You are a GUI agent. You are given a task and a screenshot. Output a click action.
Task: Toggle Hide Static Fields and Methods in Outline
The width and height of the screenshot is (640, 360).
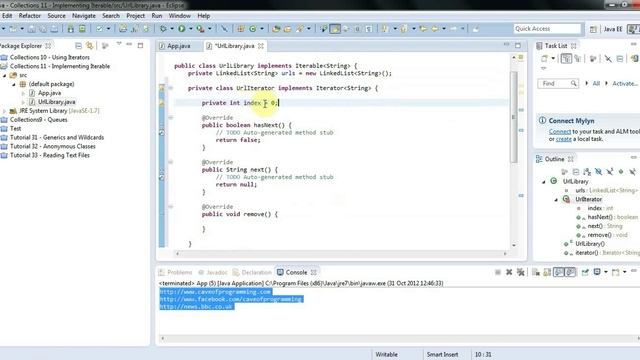610,172
